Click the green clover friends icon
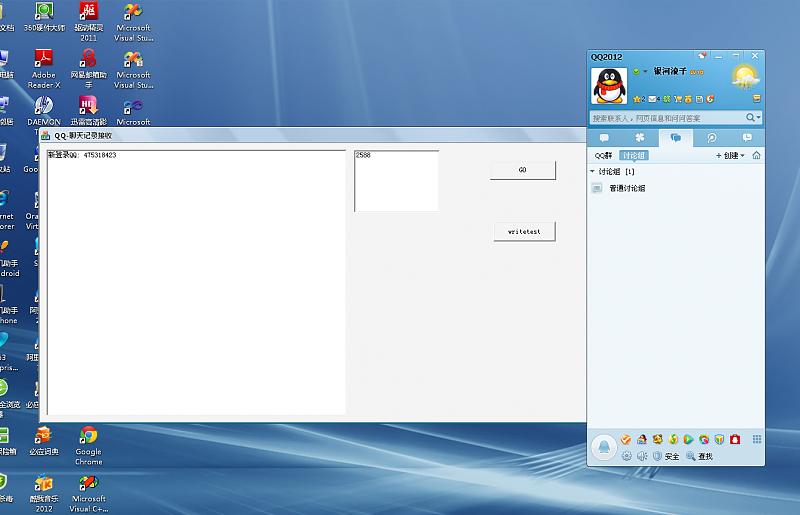 point(666,99)
